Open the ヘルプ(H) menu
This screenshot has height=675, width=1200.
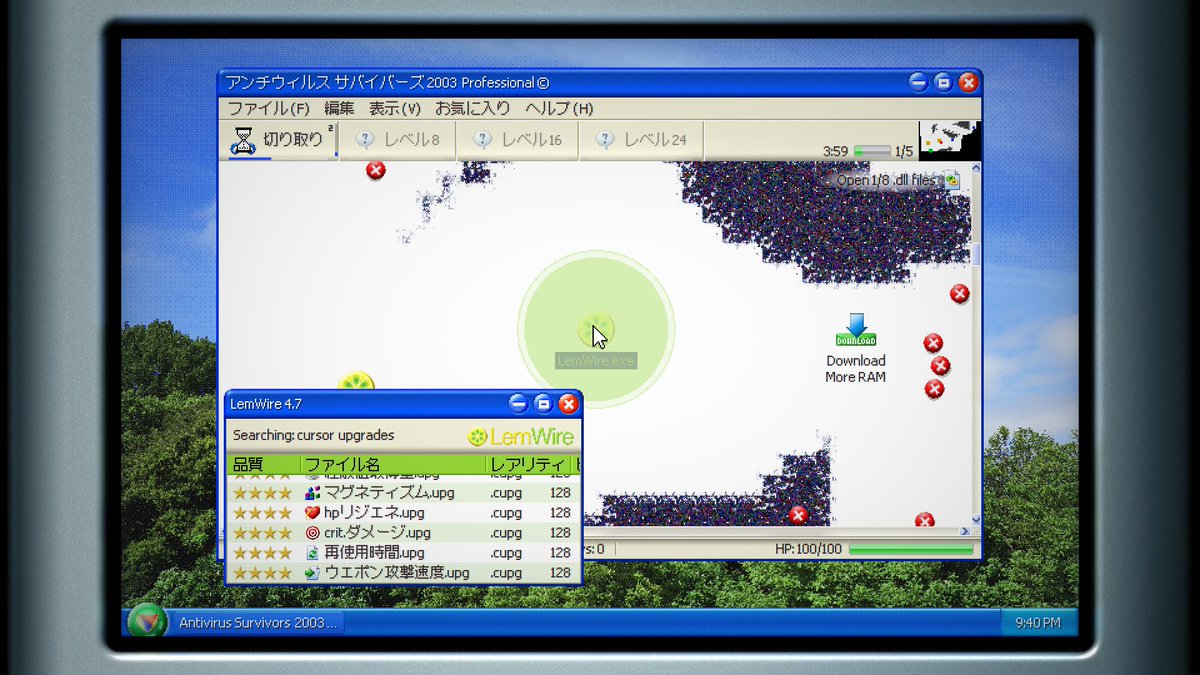point(558,108)
